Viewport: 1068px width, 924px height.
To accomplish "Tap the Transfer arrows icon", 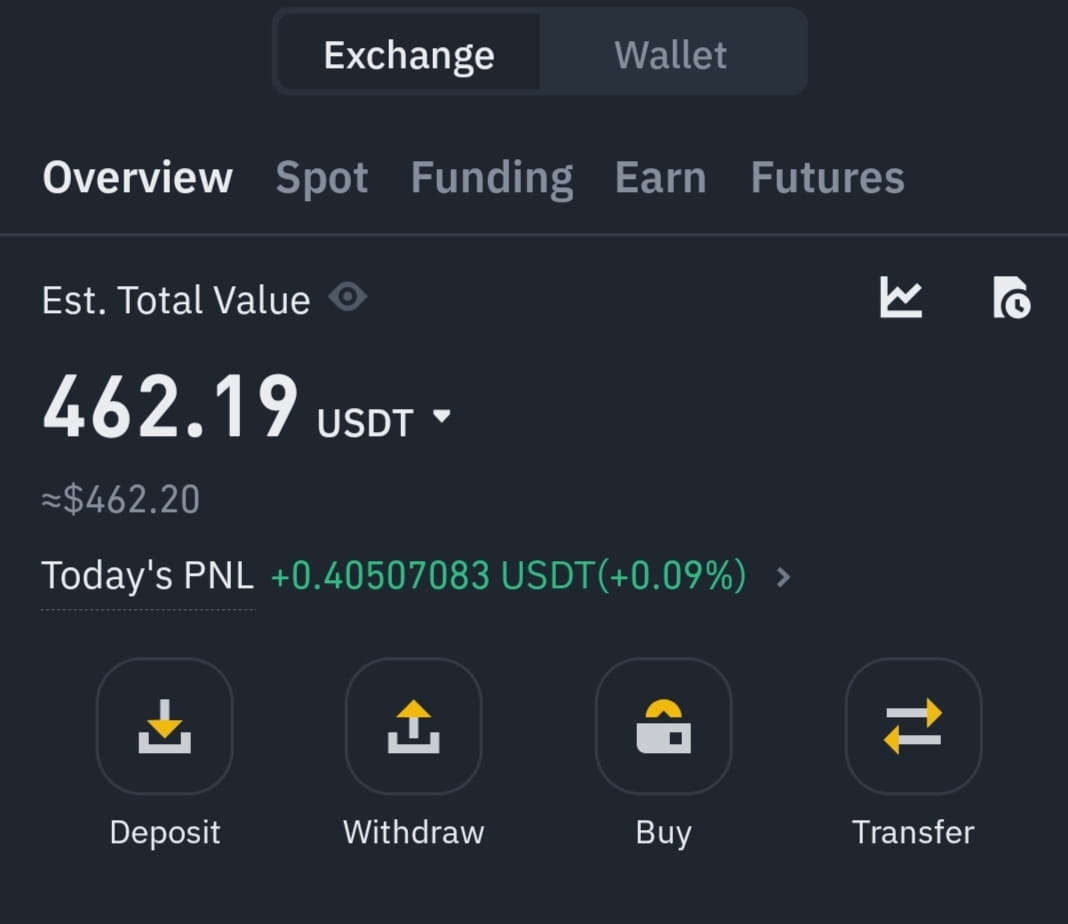I will (x=913, y=726).
